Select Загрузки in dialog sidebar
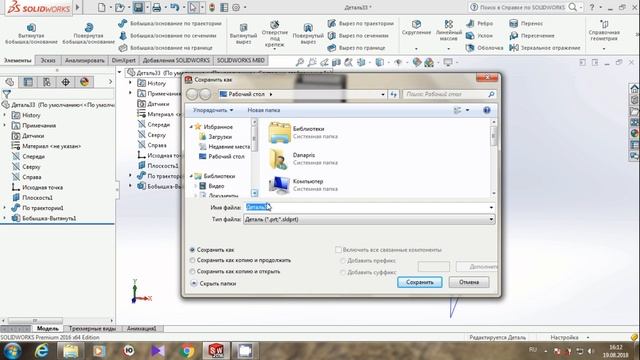Image resolution: width=640 pixels, height=360 pixels. [x=216, y=137]
